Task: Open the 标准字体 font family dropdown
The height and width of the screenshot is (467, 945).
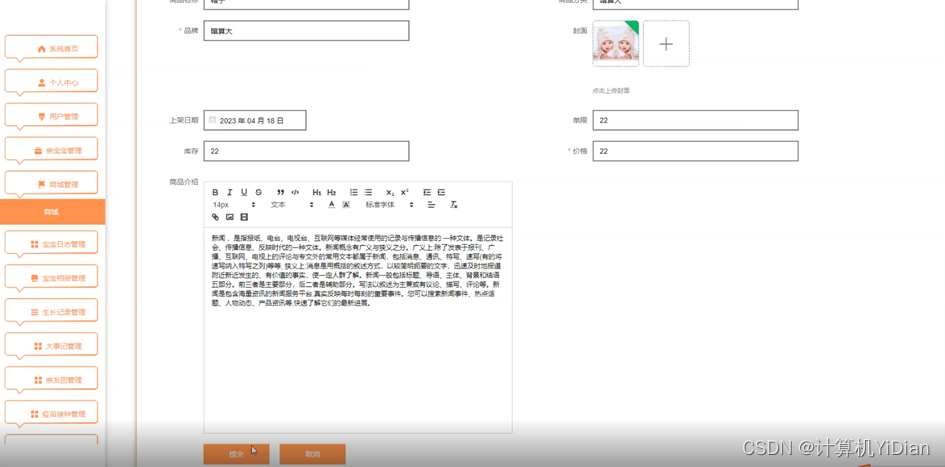Action: click(x=389, y=205)
